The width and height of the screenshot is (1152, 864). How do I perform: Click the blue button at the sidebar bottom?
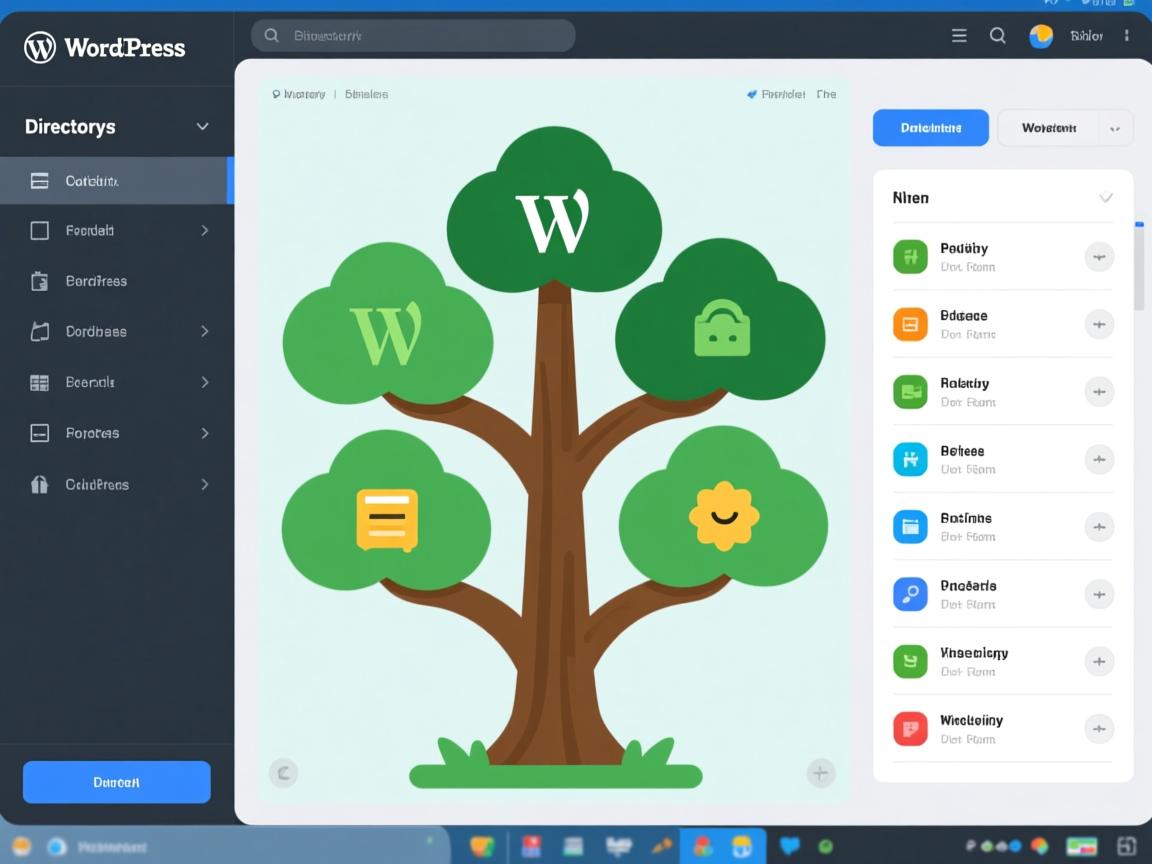tap(116, 782)
